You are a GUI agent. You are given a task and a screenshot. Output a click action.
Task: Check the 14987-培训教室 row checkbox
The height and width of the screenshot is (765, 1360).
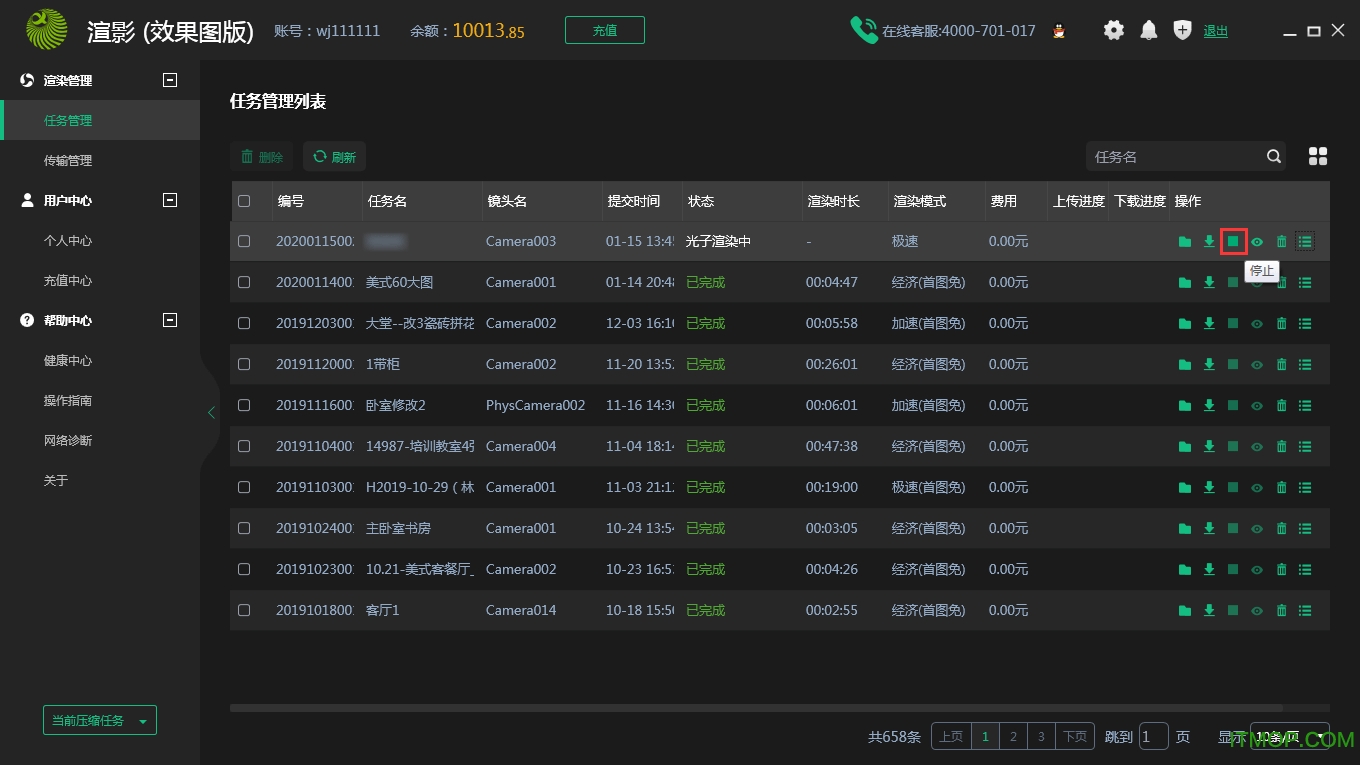point(244,446)
